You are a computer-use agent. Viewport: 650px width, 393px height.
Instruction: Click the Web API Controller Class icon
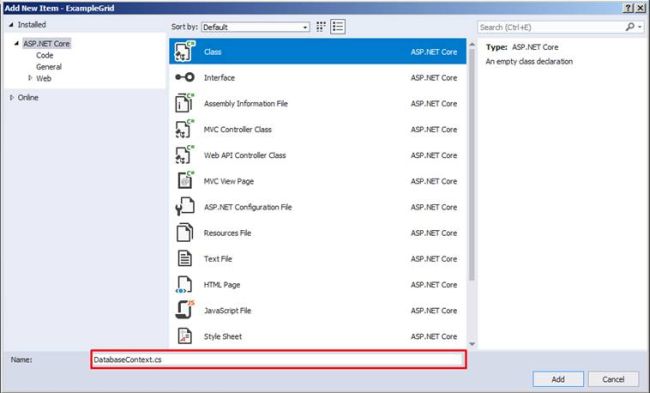(184, 155)
